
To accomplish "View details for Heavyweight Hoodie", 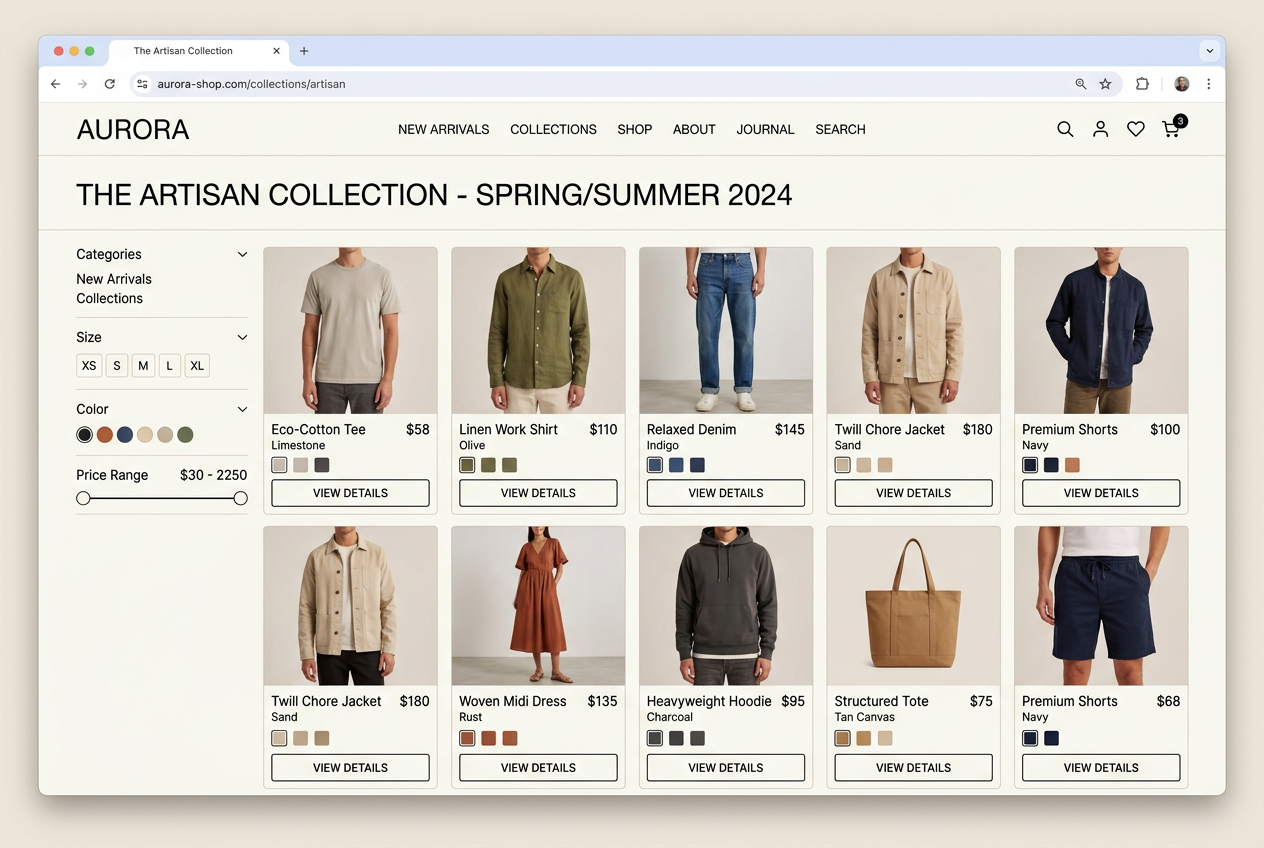I will pos(726,768).
